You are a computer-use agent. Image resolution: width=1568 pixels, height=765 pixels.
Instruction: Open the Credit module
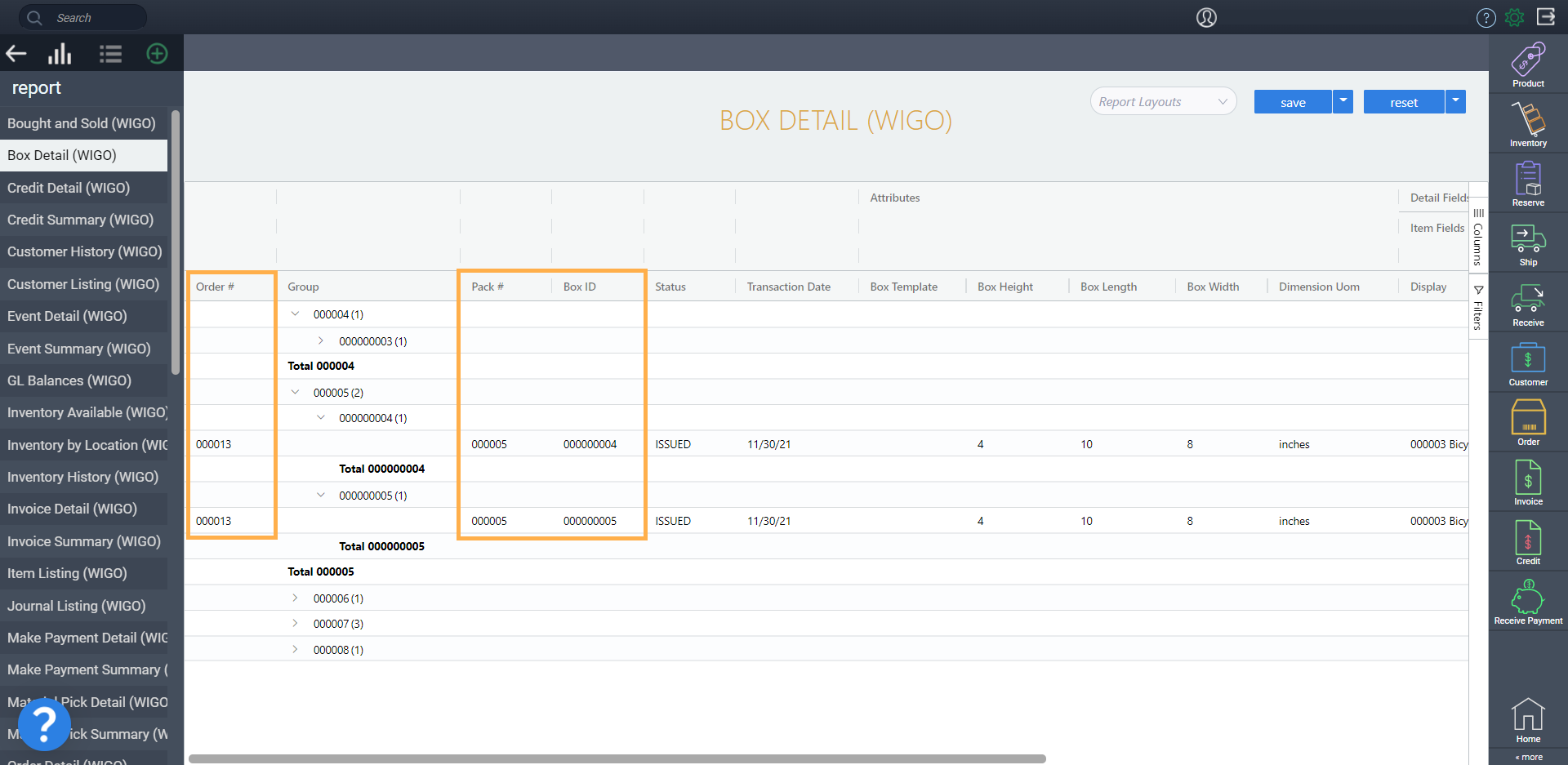[1528, 542]
